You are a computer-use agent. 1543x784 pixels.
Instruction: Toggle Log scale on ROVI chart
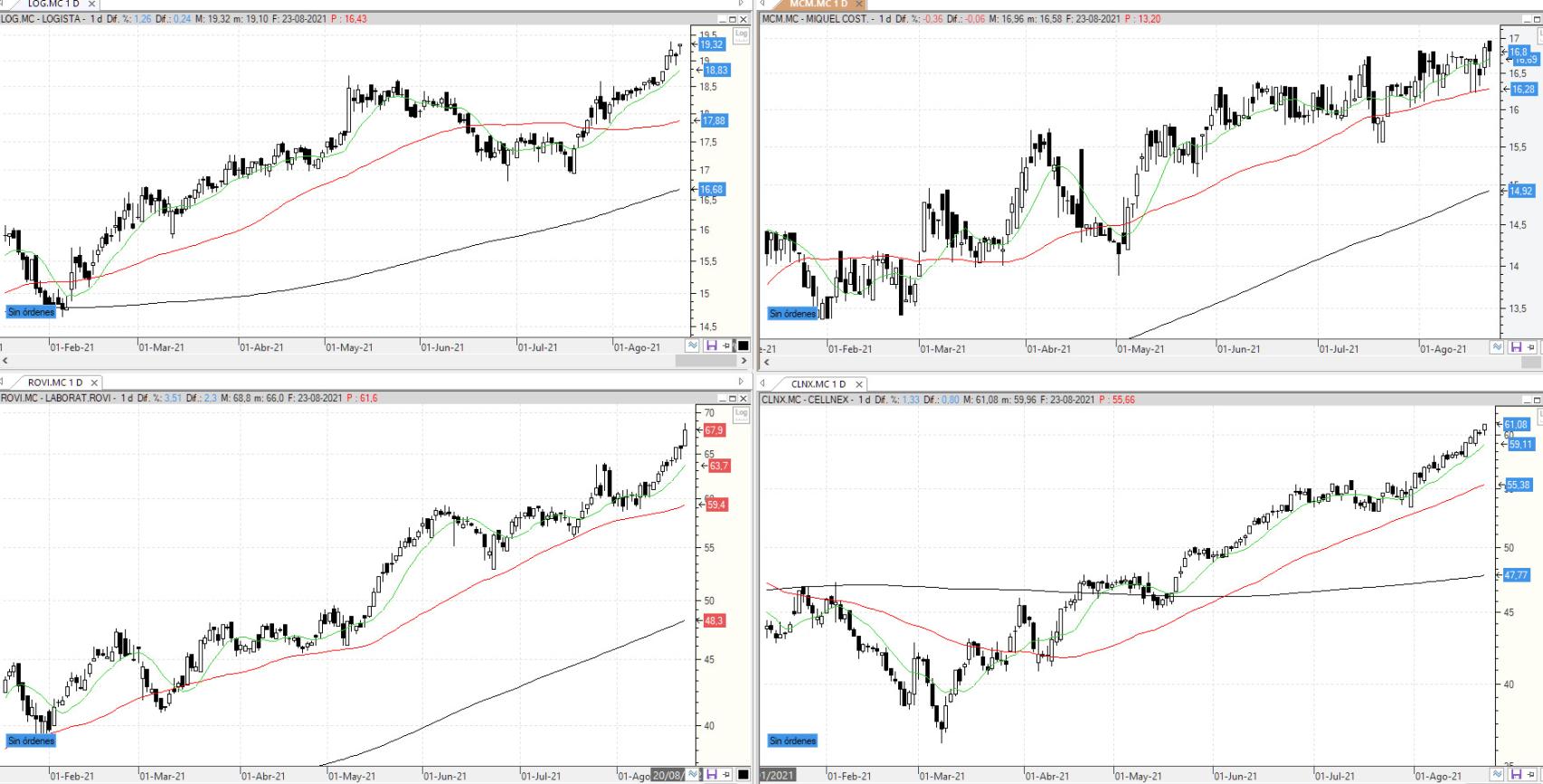741,414
